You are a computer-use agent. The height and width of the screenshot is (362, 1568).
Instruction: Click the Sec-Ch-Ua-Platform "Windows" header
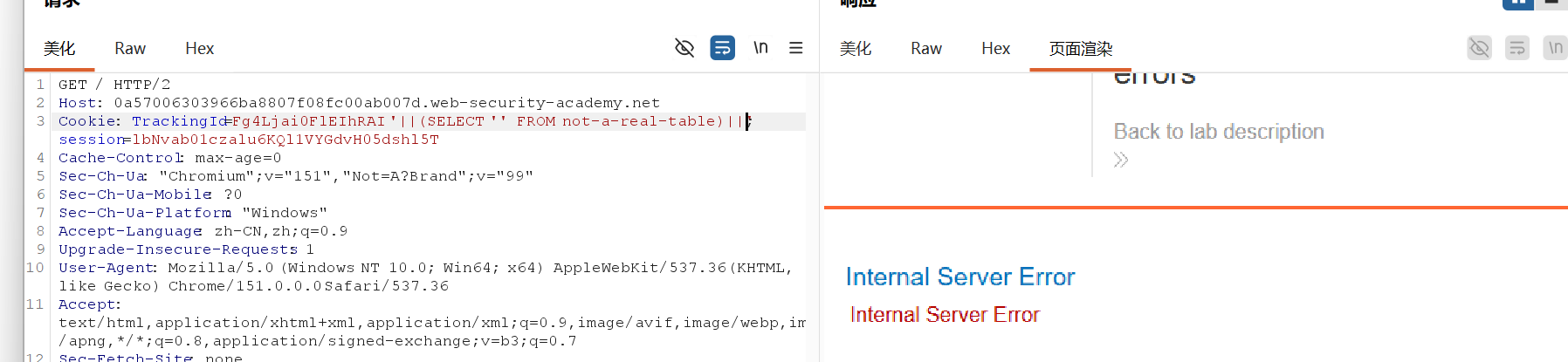pos(193,213)
